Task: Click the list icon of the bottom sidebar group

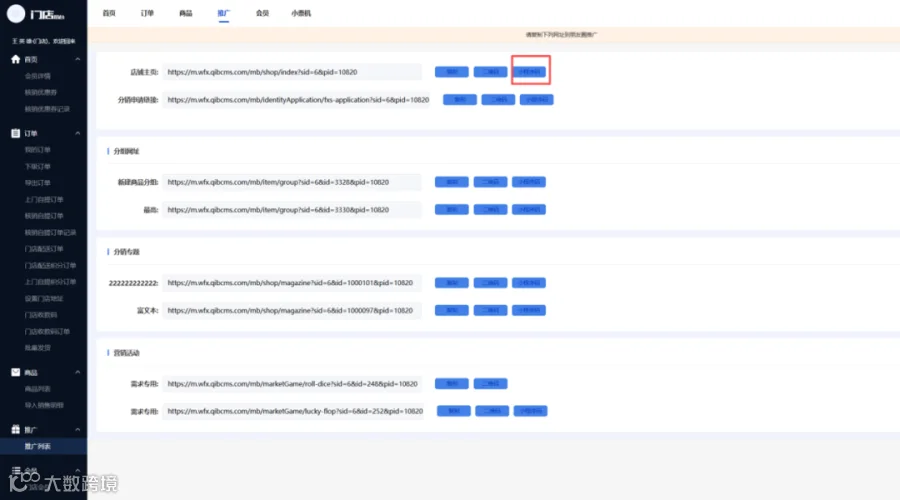Action: point(15,470)
